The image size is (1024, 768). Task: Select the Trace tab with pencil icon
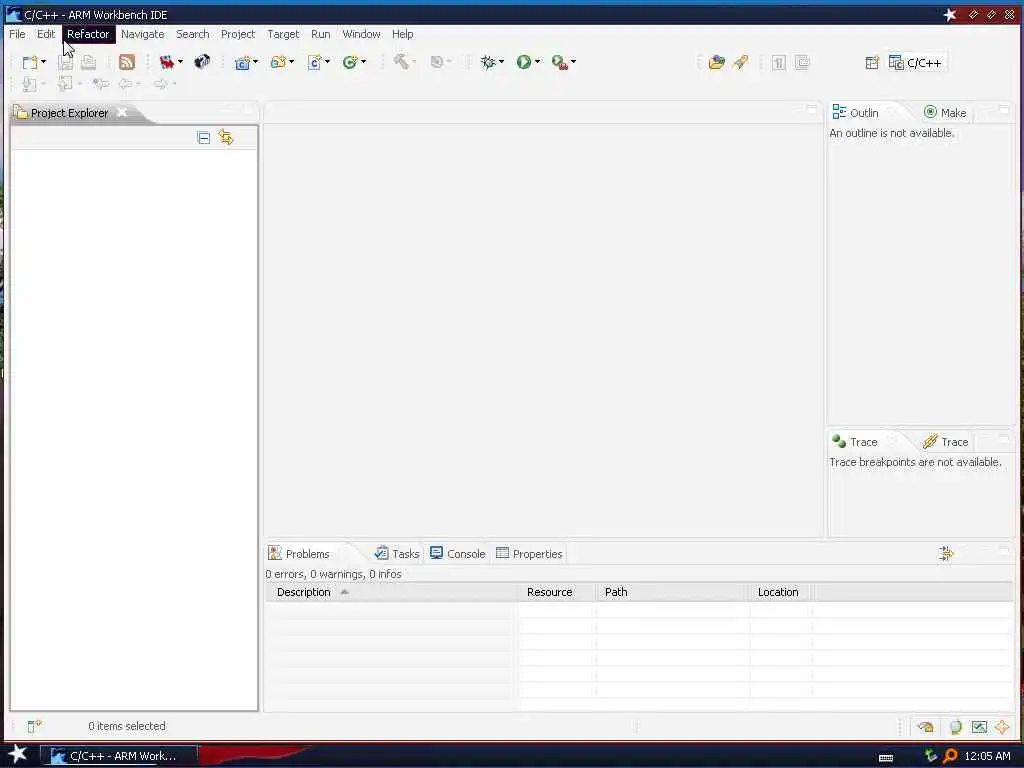click(x=945, y=442)
